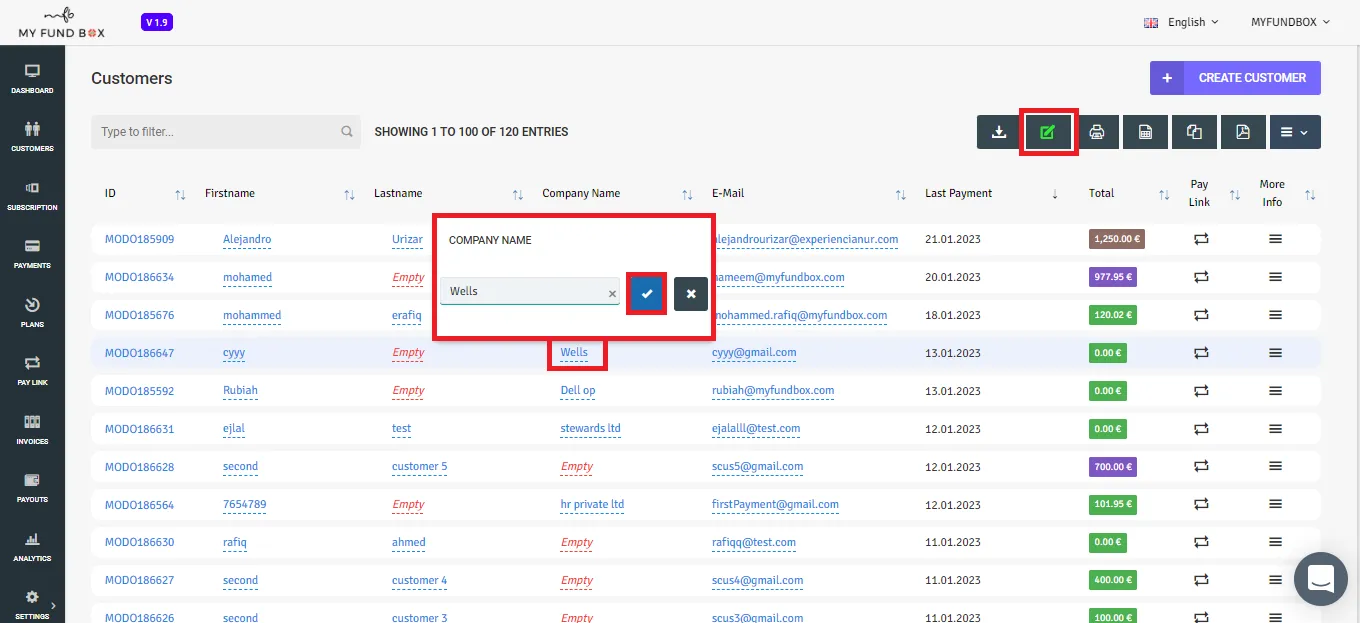The height and width of the screenshot is (623, 1360).
Task: Open Subscription section in sidebar
Action: pos(32,196)
